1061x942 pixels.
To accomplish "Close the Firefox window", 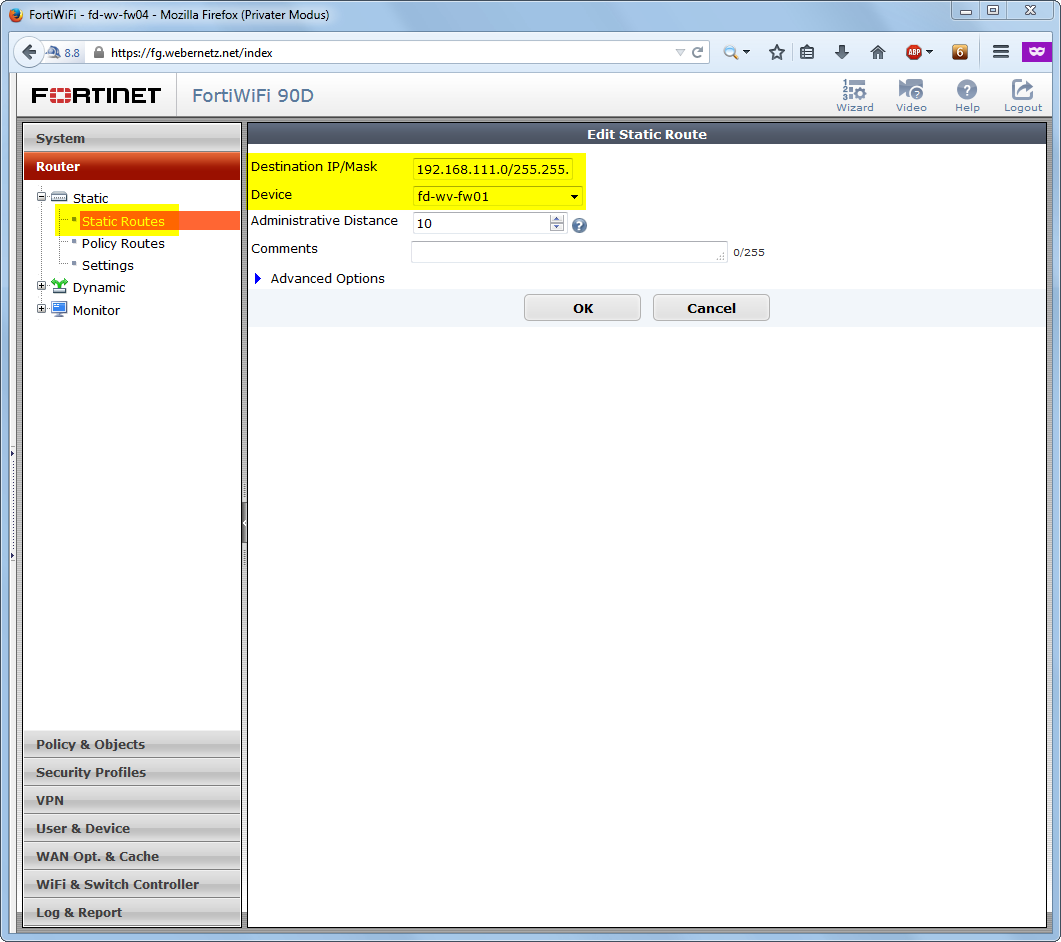I will [1030, 11].
